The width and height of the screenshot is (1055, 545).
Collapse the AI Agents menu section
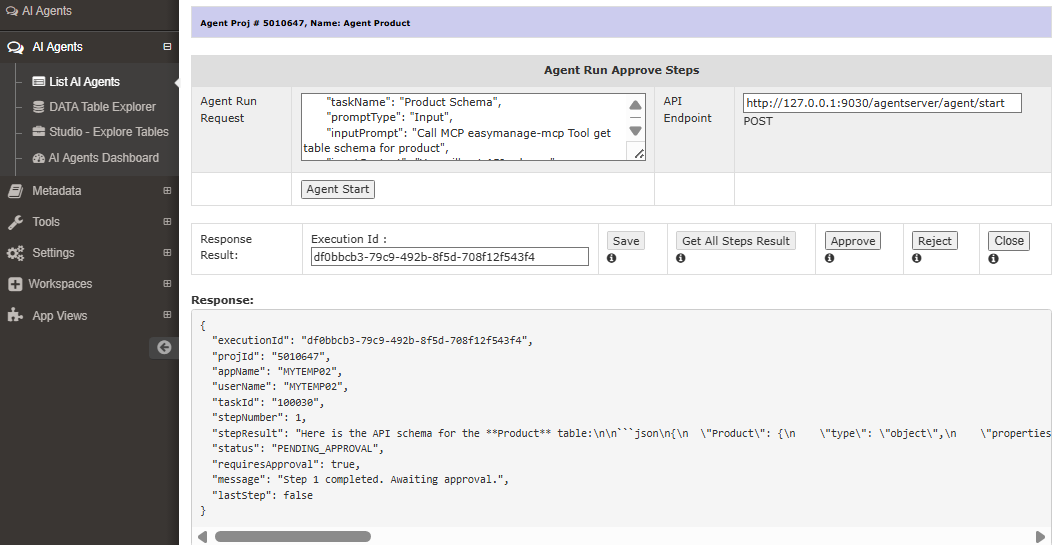(x=167, y=47)
